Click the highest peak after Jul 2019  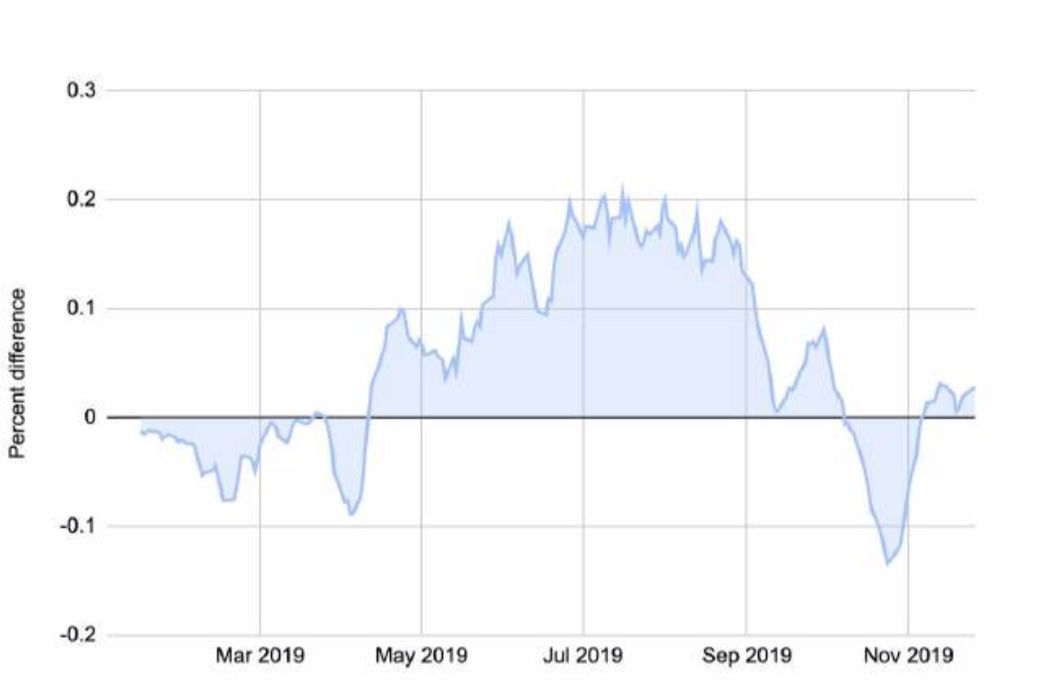click(x=622, y=187)
